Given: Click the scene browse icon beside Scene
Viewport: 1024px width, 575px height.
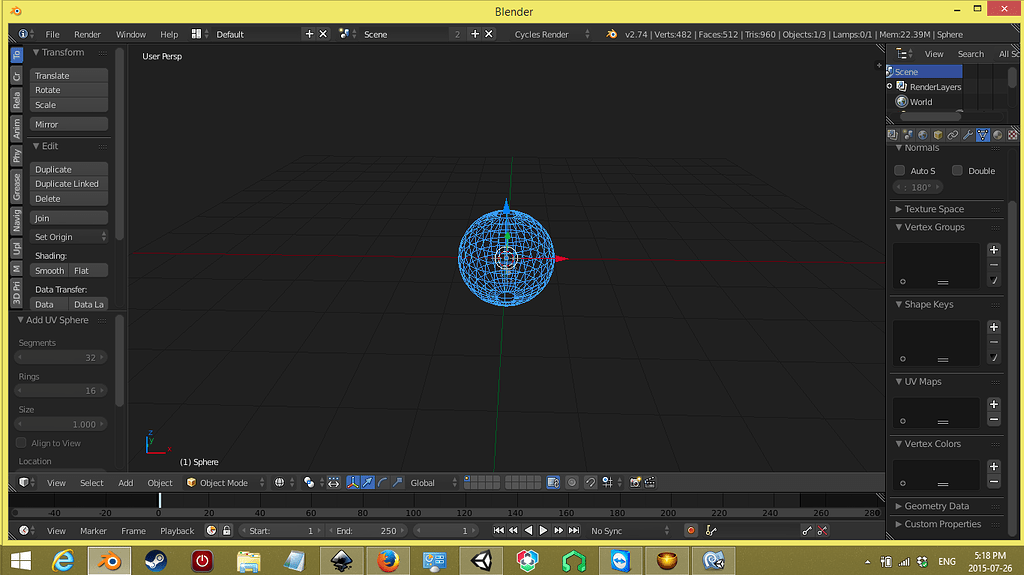Looking at the screenshot, I should tap(344, 34).
